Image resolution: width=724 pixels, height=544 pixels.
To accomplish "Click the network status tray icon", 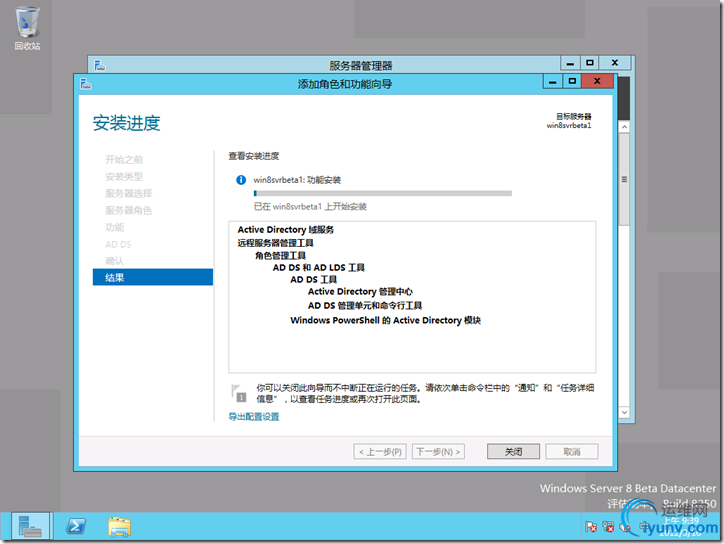I will (x=608, y=527).
